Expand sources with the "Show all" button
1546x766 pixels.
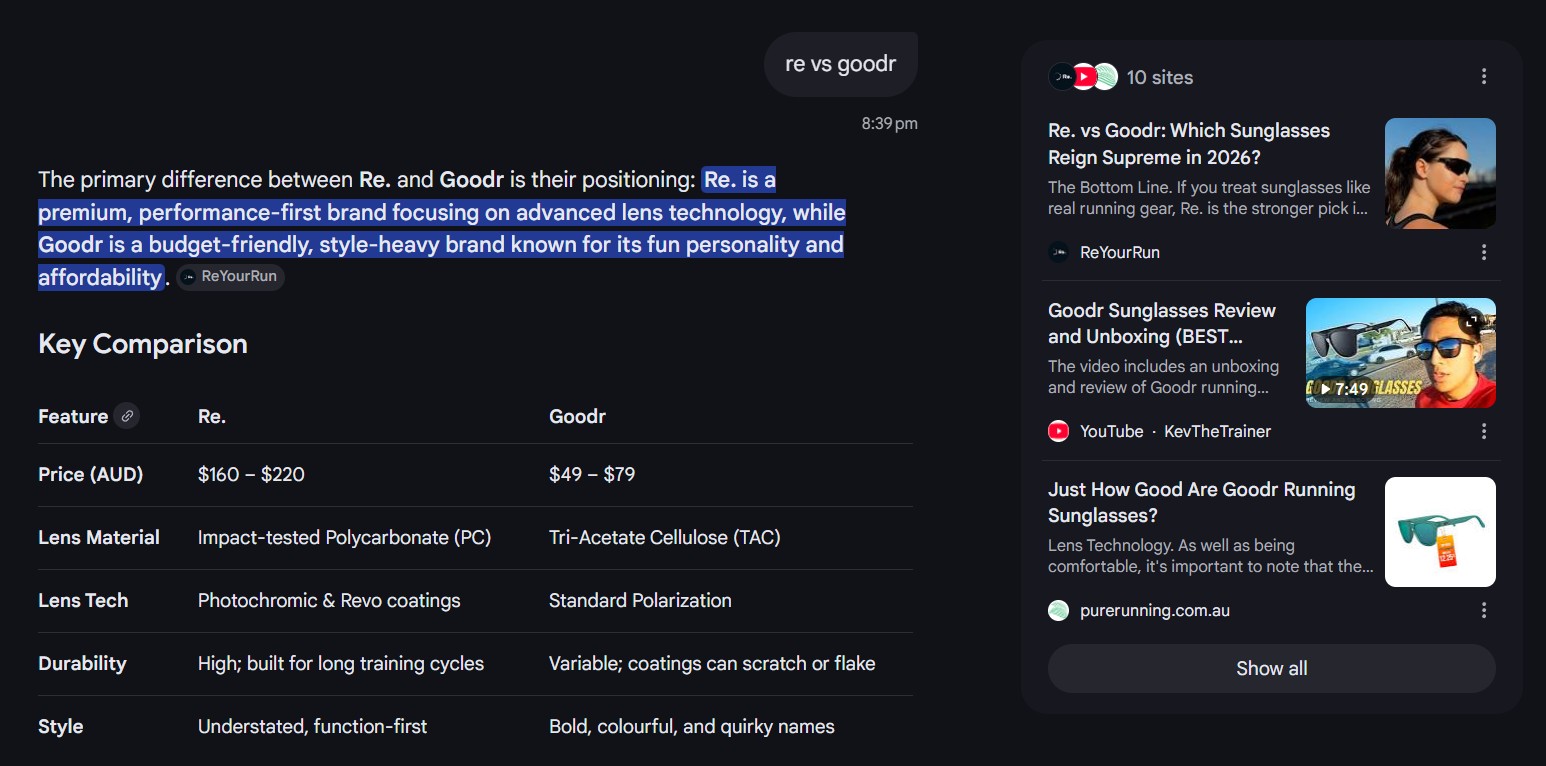(1271, 668)
